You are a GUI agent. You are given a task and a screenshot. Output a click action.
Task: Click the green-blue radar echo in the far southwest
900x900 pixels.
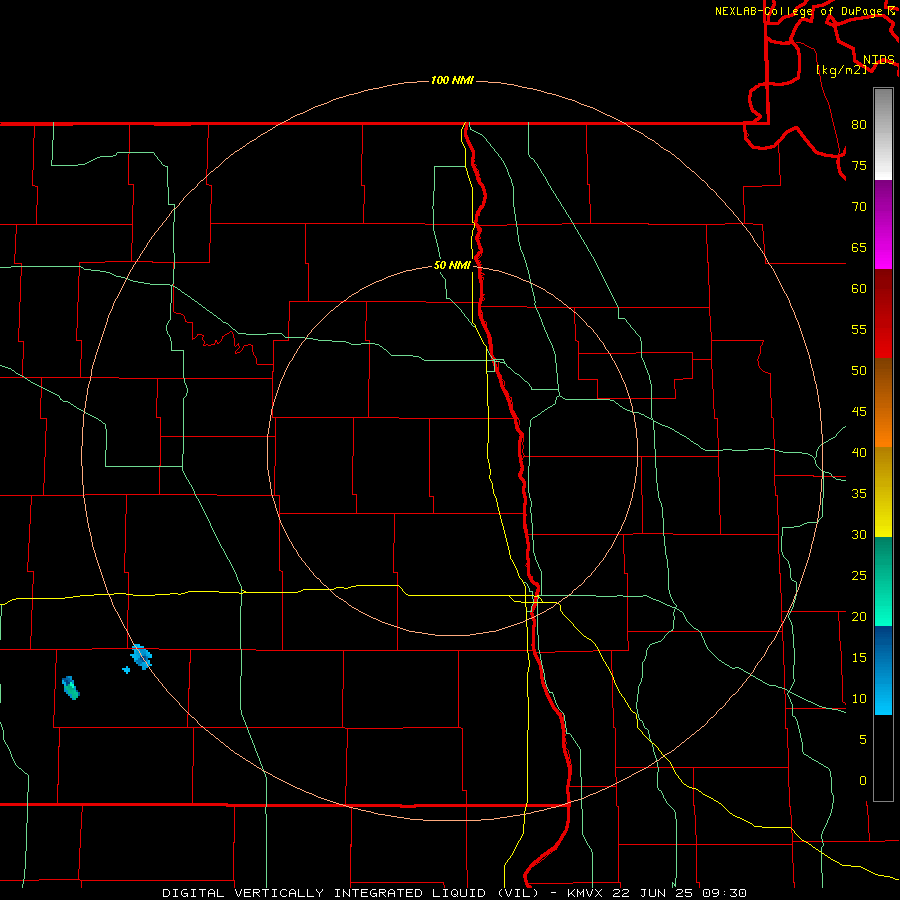click(71, 688)
